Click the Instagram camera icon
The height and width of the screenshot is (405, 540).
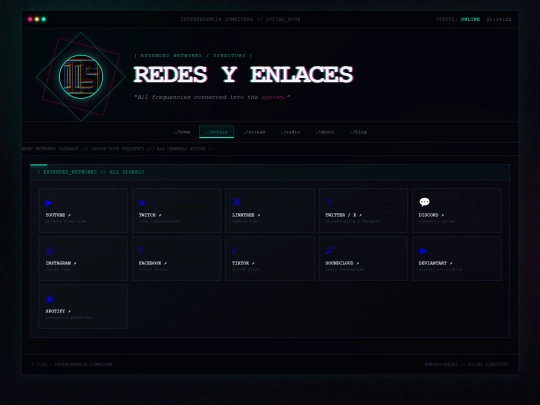coord(50,251)
